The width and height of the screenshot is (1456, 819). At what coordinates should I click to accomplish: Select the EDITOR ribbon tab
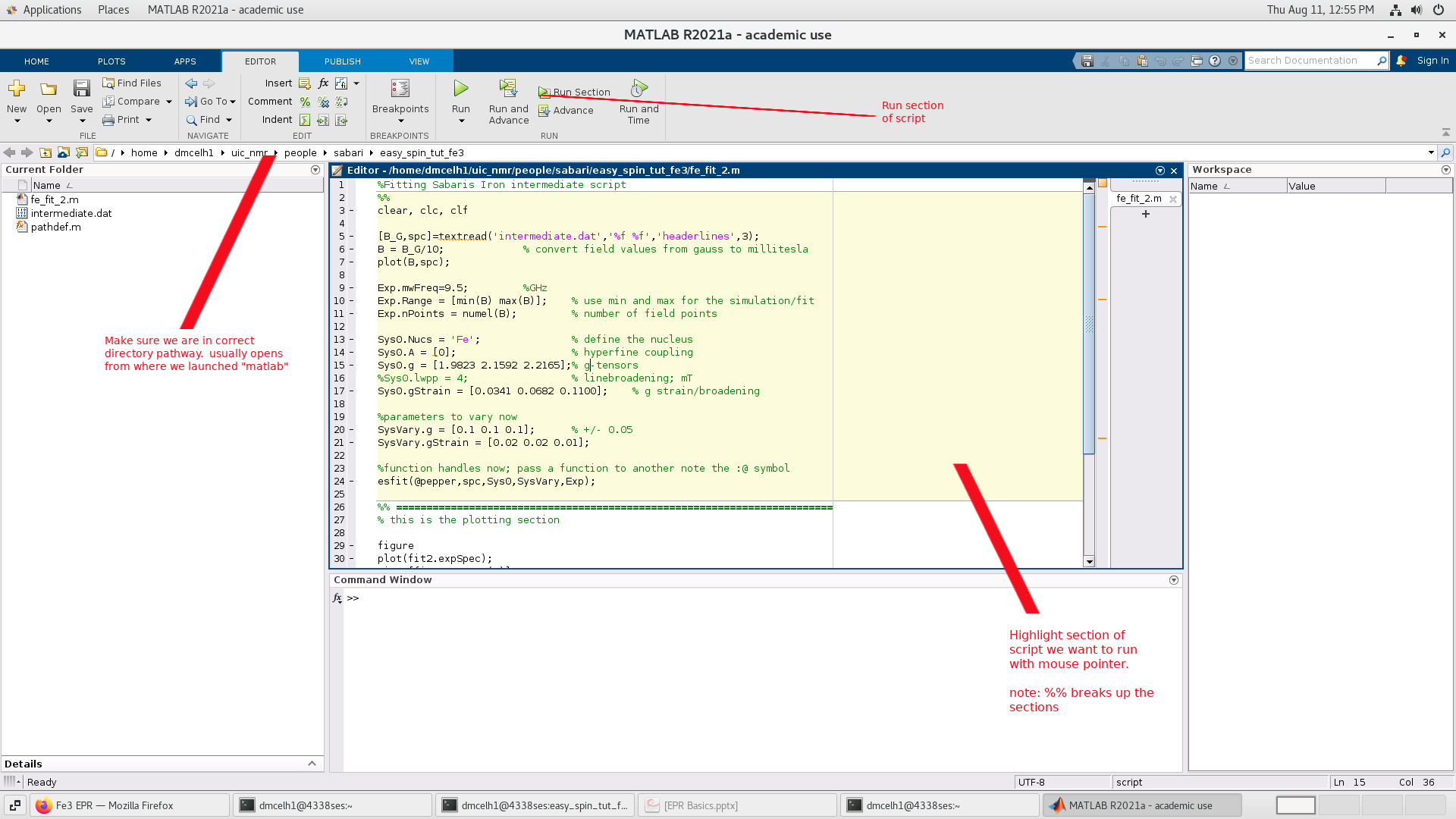pyautogui.click(x=259, y=61)
